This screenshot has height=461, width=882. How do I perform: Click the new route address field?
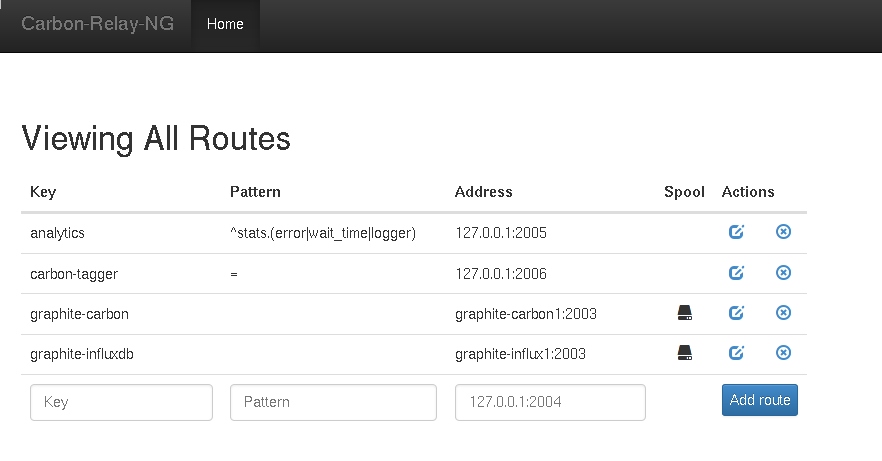(x=549, y=402)
